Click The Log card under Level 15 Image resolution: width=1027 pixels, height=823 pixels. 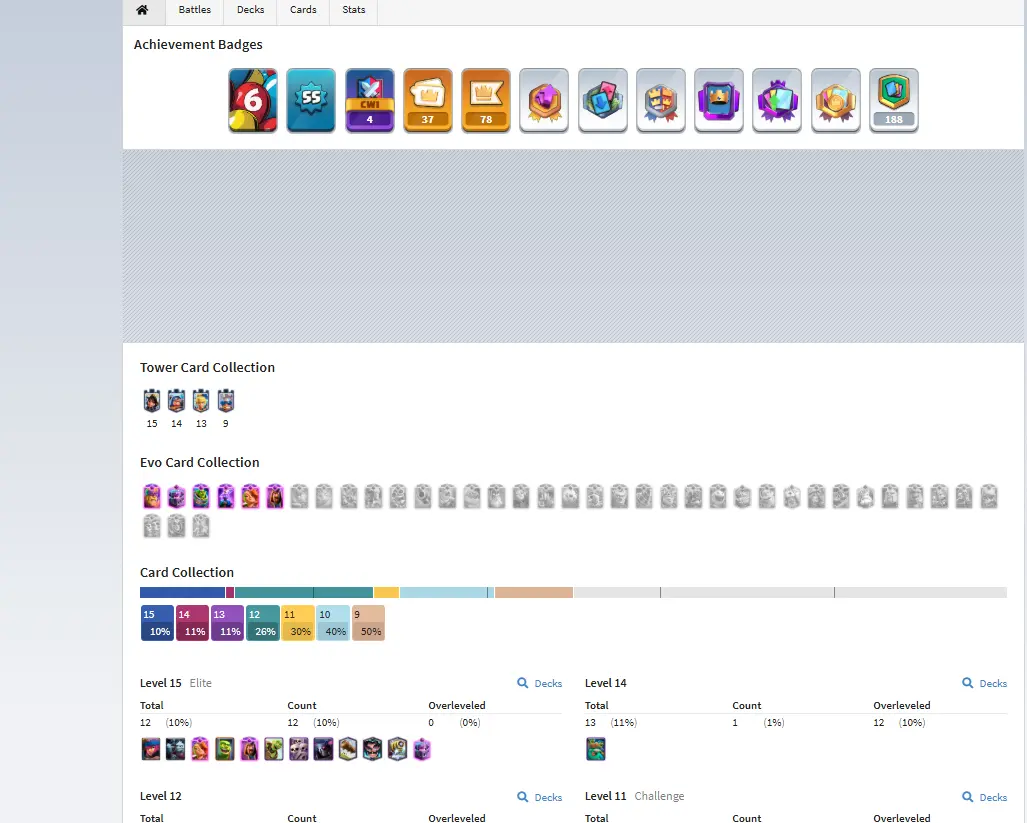click(x=348, y=749)
